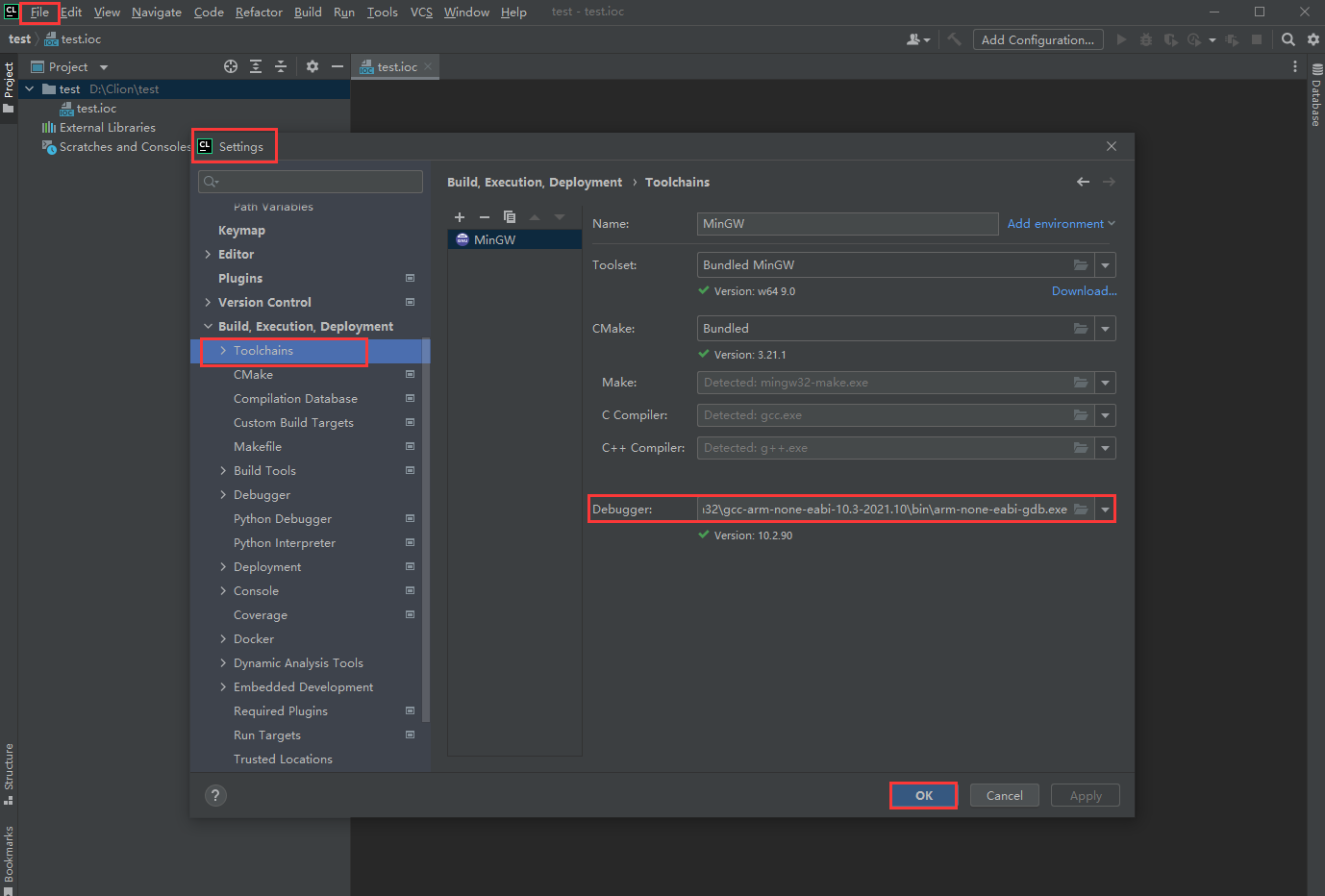Viewport: 1325px width, 896px height.
Task: Open the user account icon menu
Action: coord(918,39)
